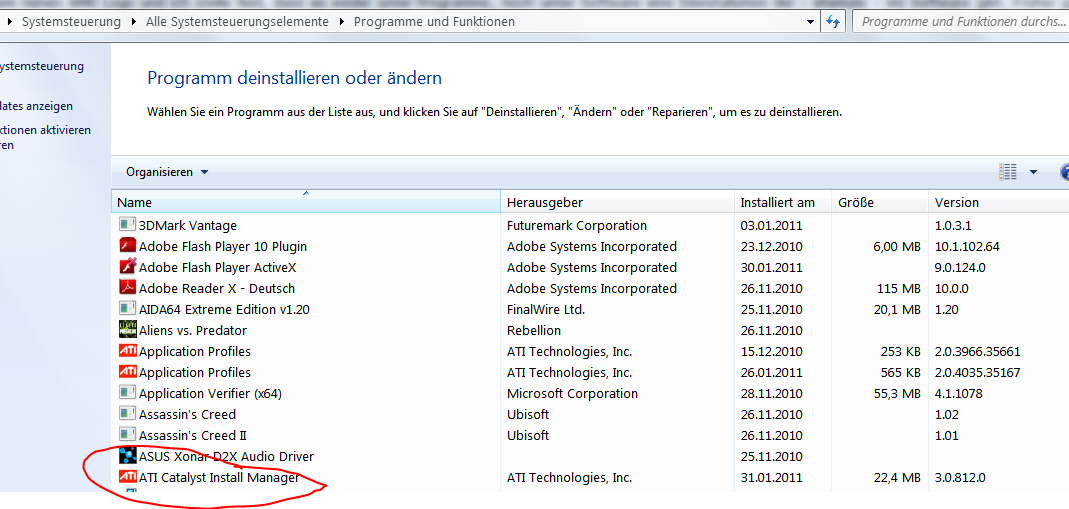Click the refresh button beside the address bar

click(832, 21)
